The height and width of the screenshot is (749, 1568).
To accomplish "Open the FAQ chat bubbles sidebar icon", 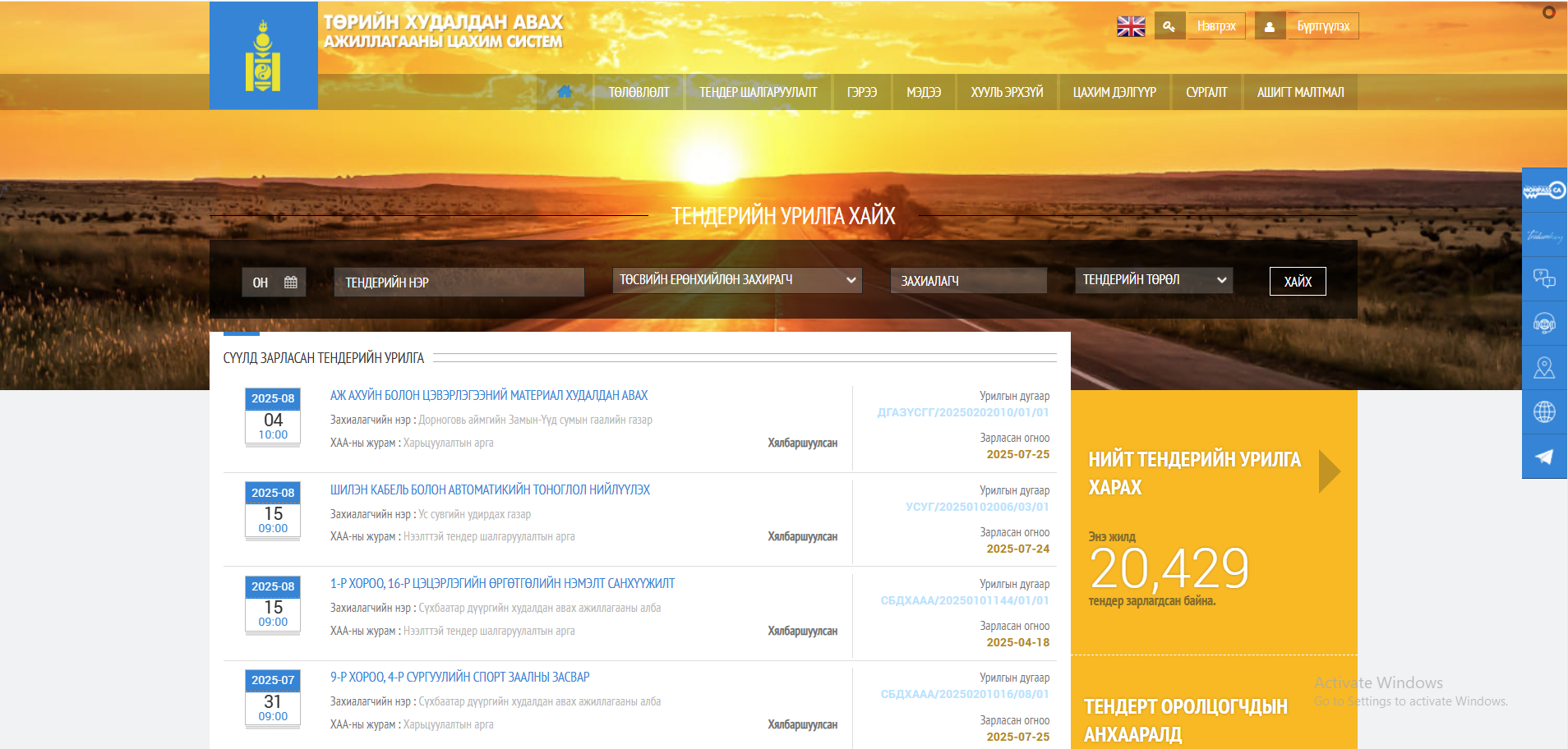I will 1543,279.
